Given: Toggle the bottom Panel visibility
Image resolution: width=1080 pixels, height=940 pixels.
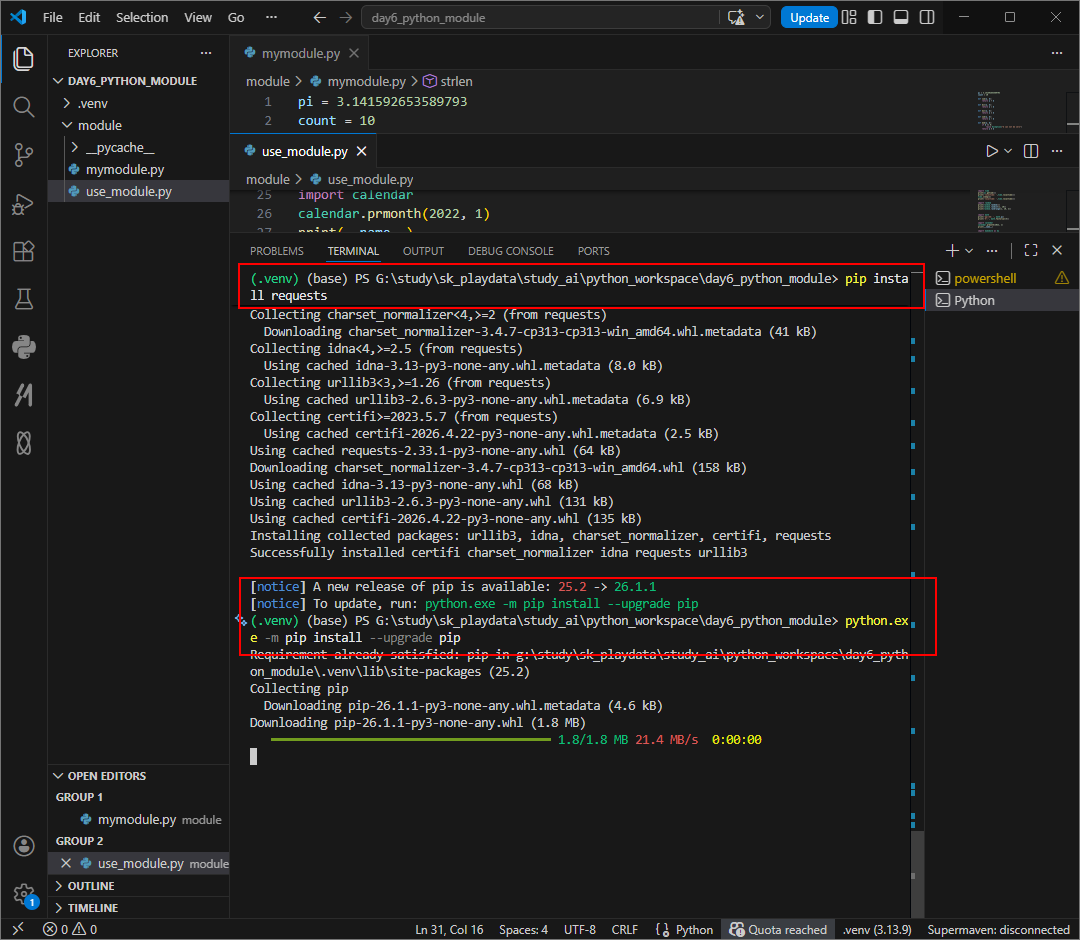Looking at the screenshot, I should (x=901, y=18).
